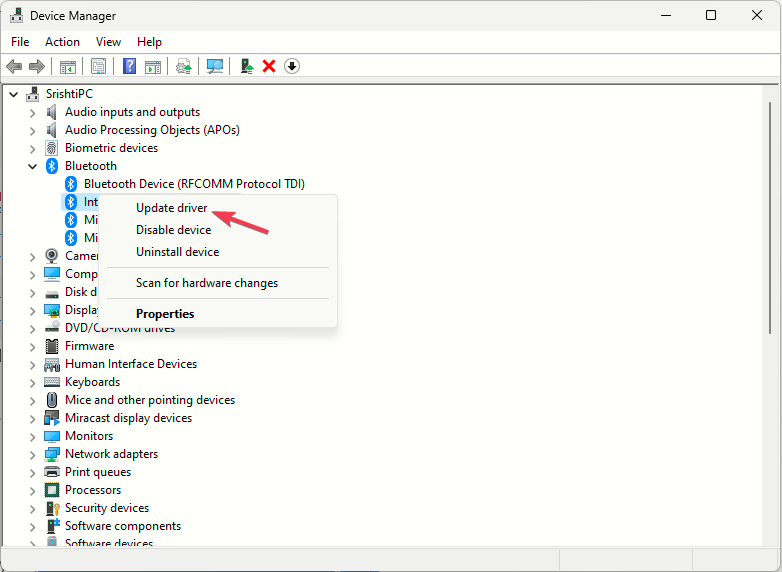Viewport: 782px width, 572px height.
Task: Toggle the action pane toolbar icon
Action: 153,66
